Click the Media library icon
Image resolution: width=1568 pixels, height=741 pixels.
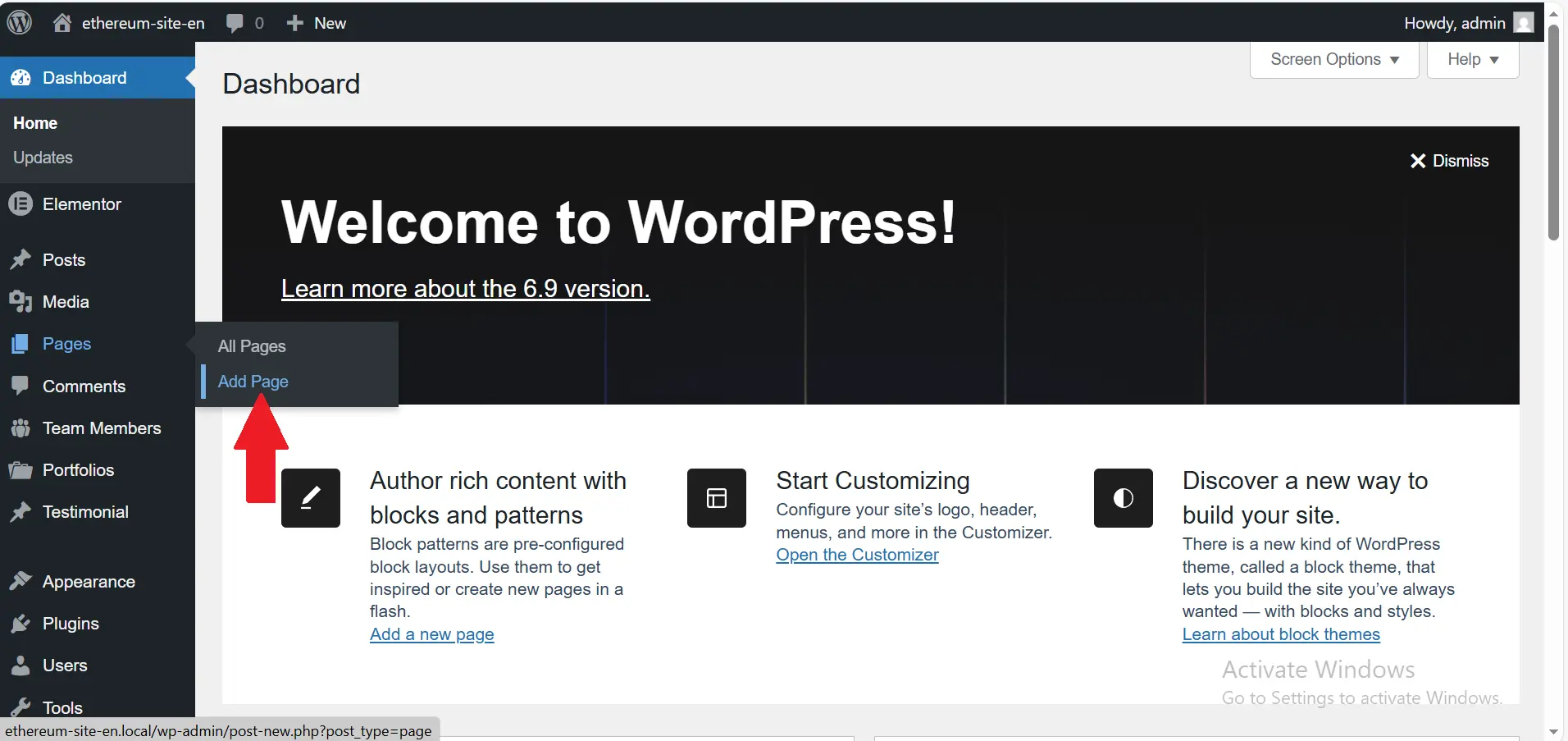pos(21,302)
